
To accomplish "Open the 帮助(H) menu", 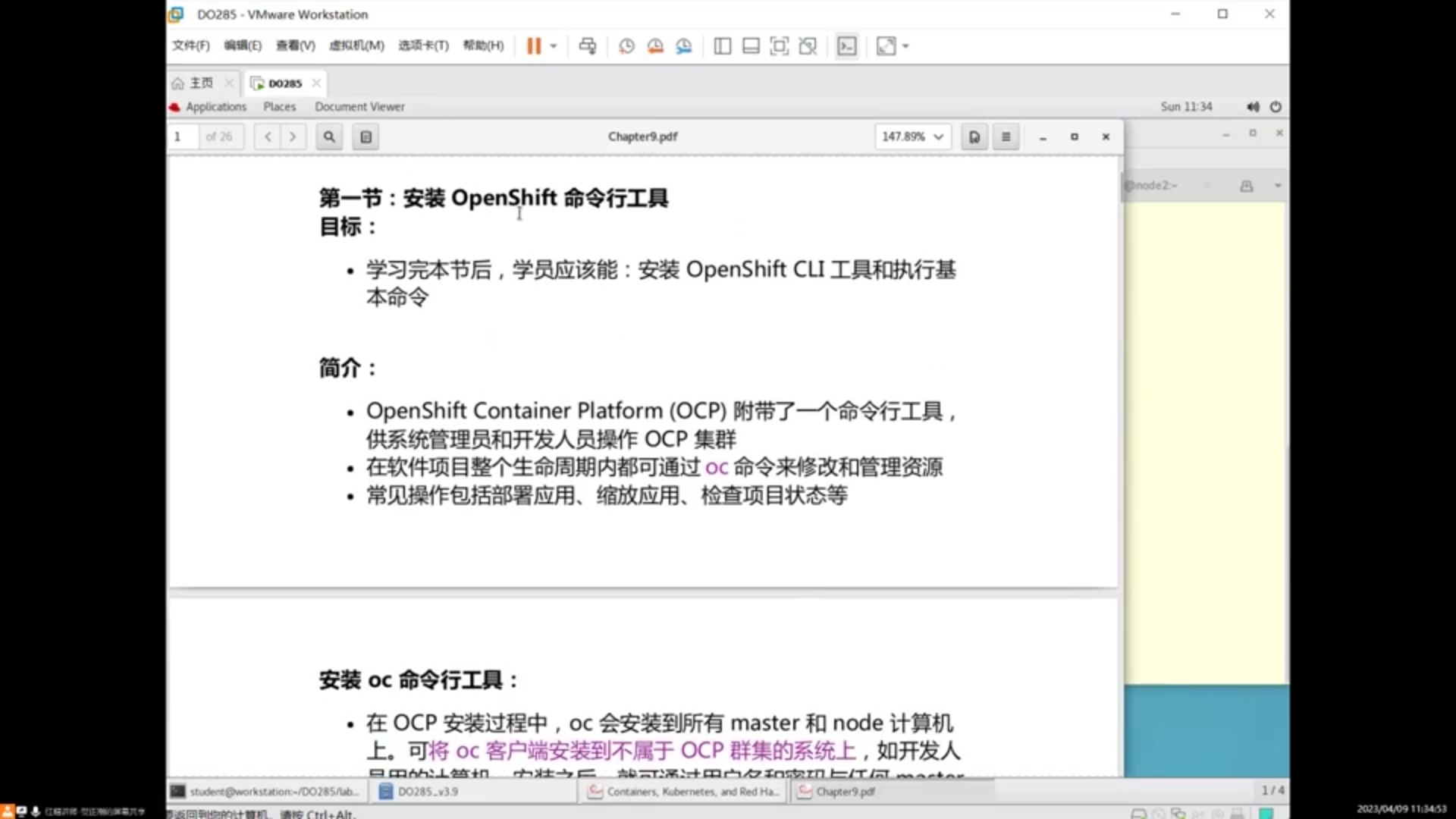I will tap(483, 45).
